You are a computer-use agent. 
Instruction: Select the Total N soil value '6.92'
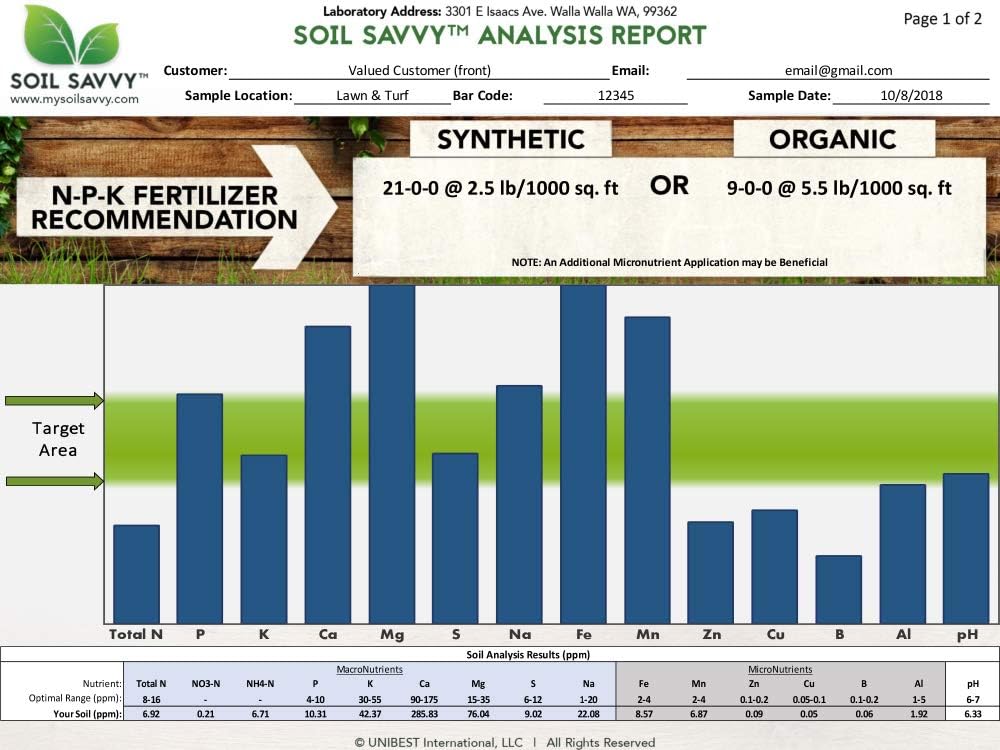(151, 714)
